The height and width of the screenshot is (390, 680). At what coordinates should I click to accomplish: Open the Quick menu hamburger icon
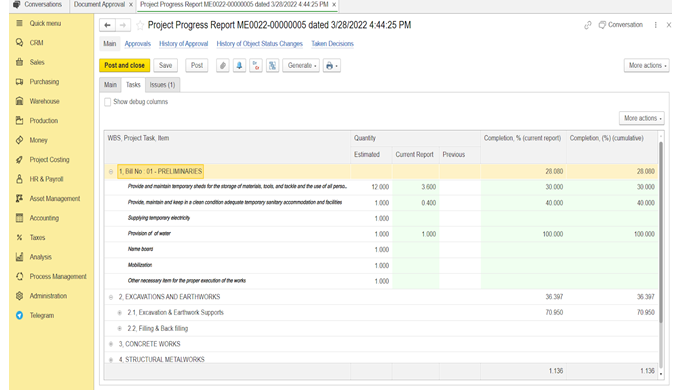(20, 23)
